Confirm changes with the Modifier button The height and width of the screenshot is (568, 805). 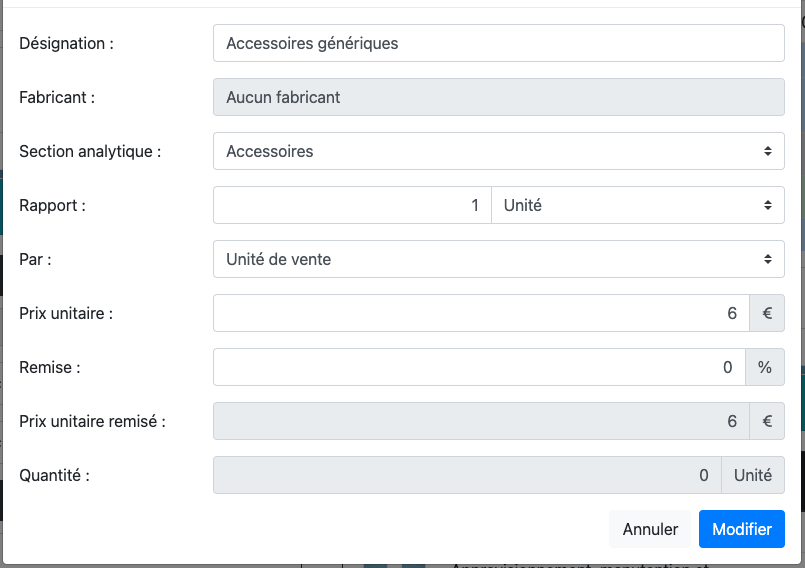tap(741, 529)
